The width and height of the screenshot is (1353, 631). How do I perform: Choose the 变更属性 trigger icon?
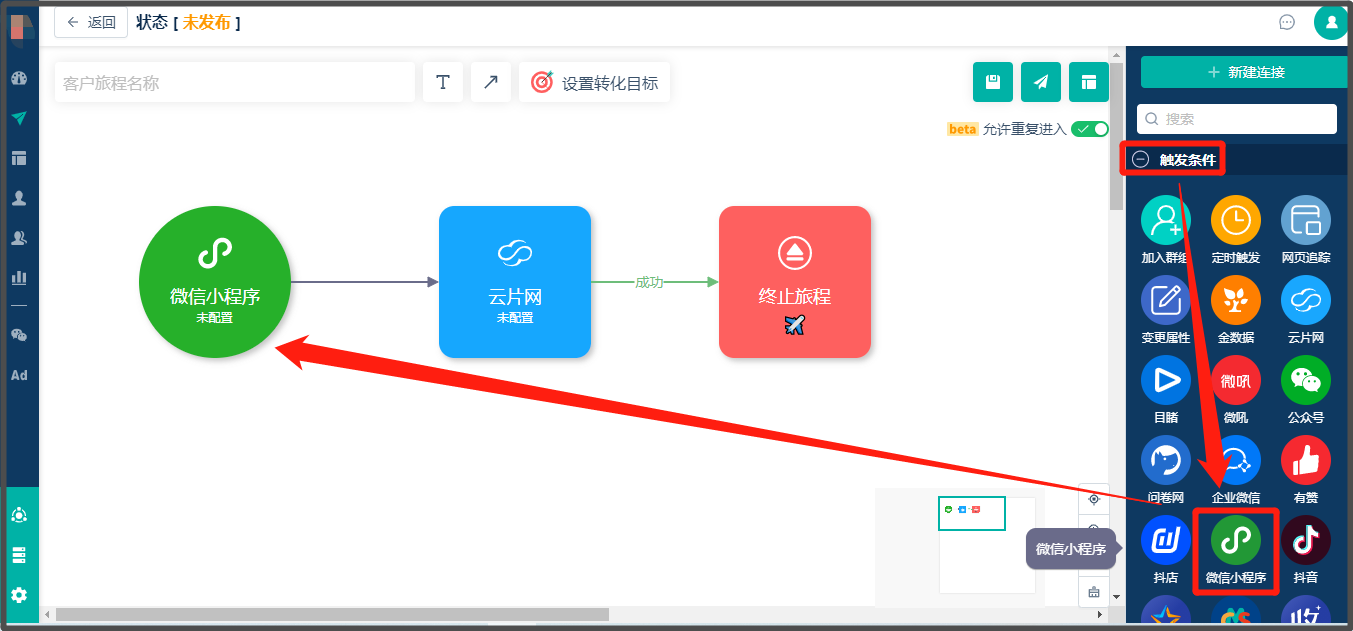[1166, 301]
